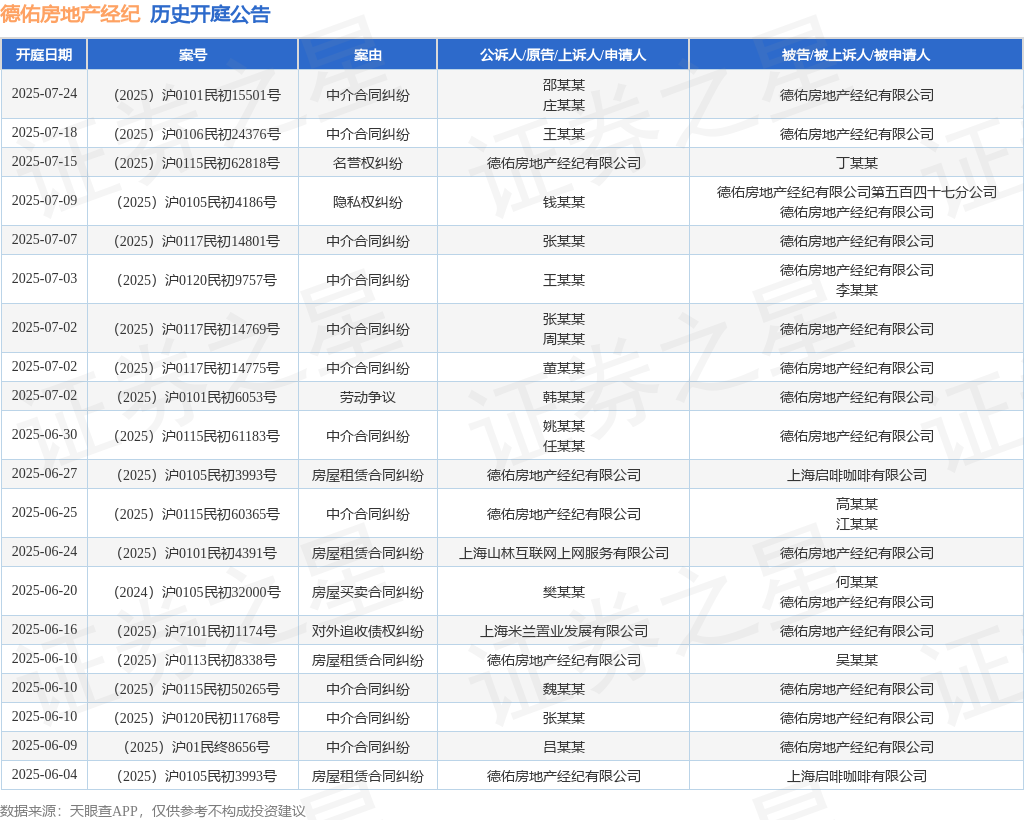Click defendant 何某某
Image resolution: width=1024 pixels, height=820 pixels.
[x=857, y=582]
